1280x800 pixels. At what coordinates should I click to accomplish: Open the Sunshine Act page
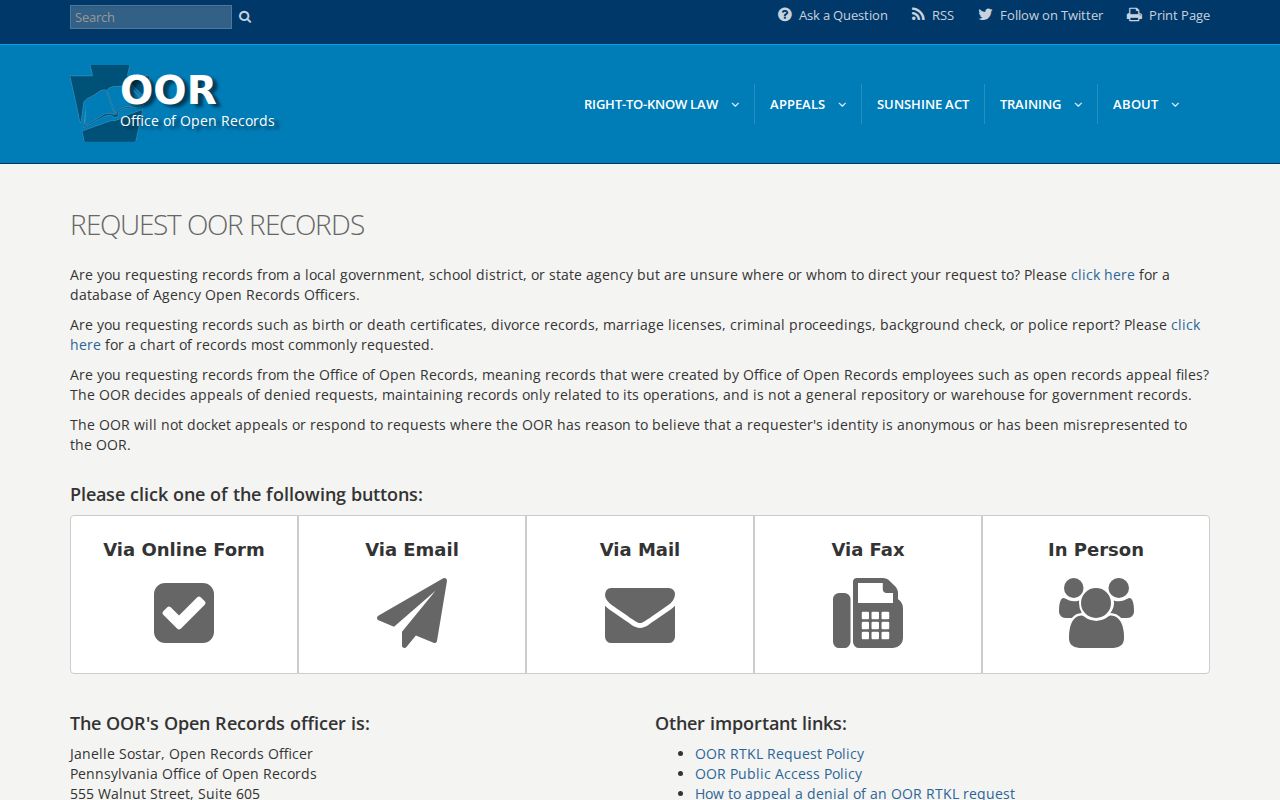tap(923, 104)
